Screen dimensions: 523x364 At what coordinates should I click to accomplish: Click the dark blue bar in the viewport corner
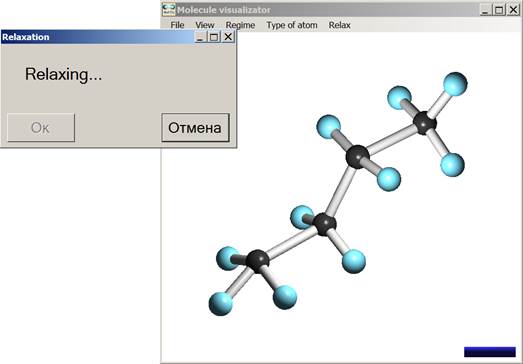(490, 352)
